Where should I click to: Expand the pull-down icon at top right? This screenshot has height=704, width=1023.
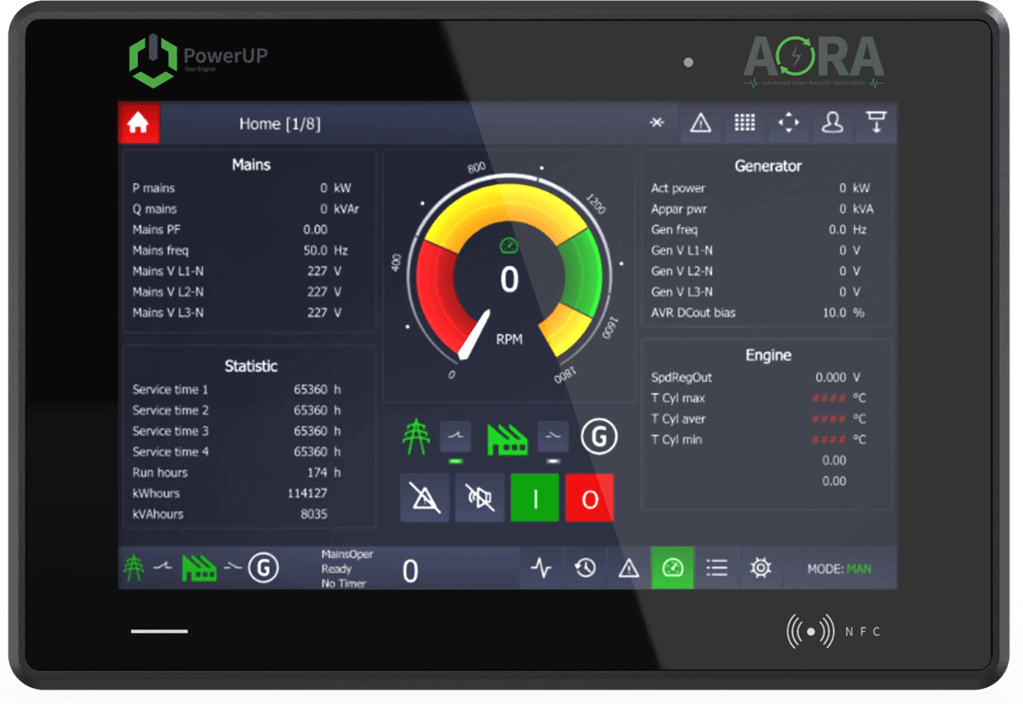(x=876, y=123)
